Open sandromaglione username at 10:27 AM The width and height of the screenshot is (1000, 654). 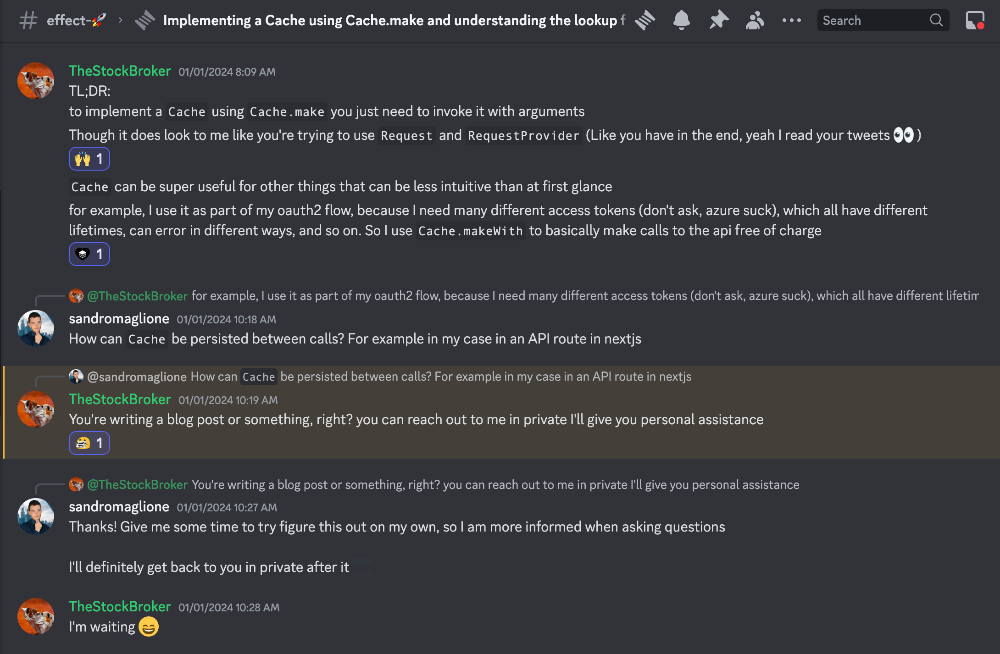pyautogui.click(x=119, y=506)
